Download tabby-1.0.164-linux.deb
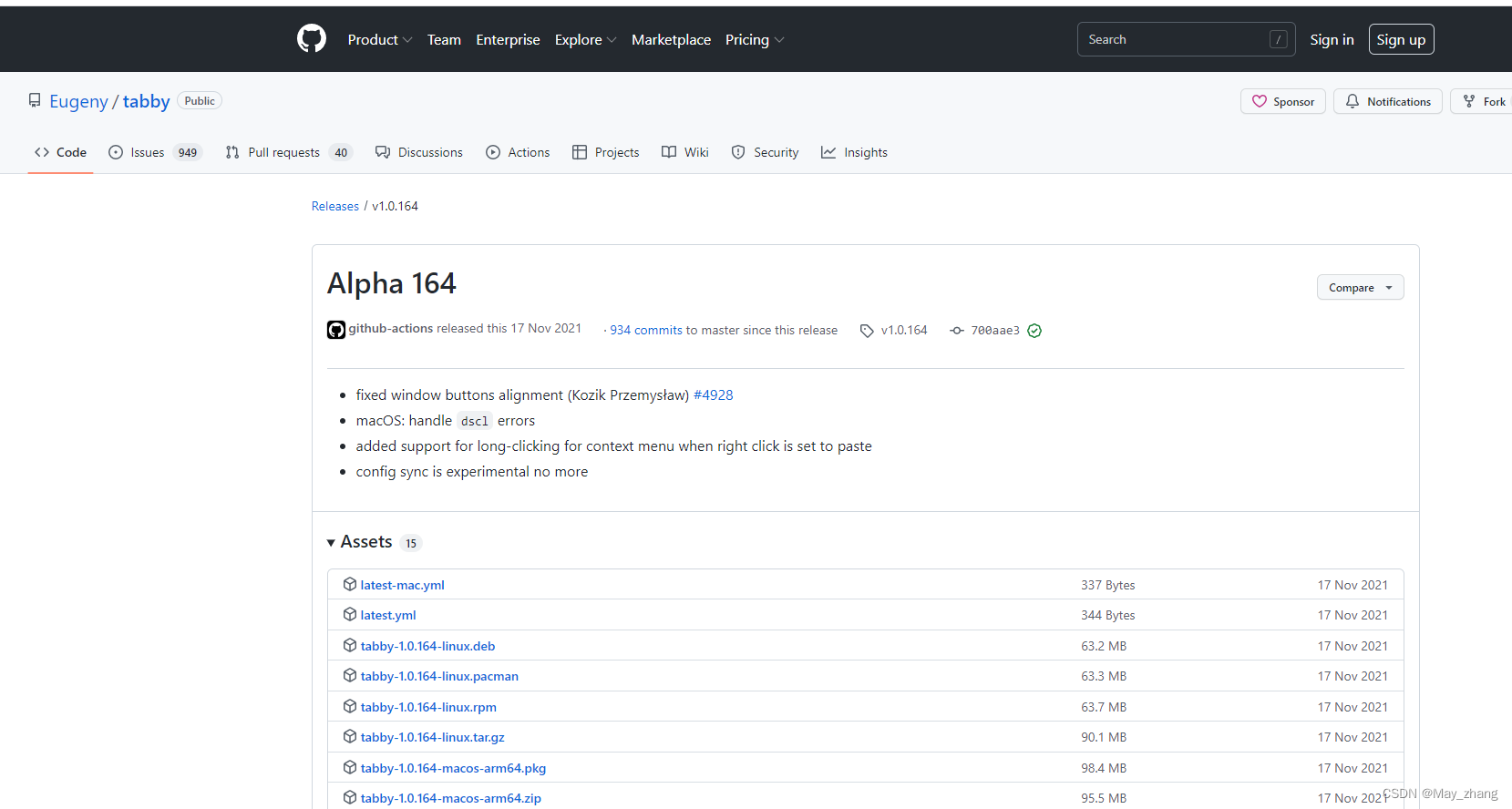 427,646
